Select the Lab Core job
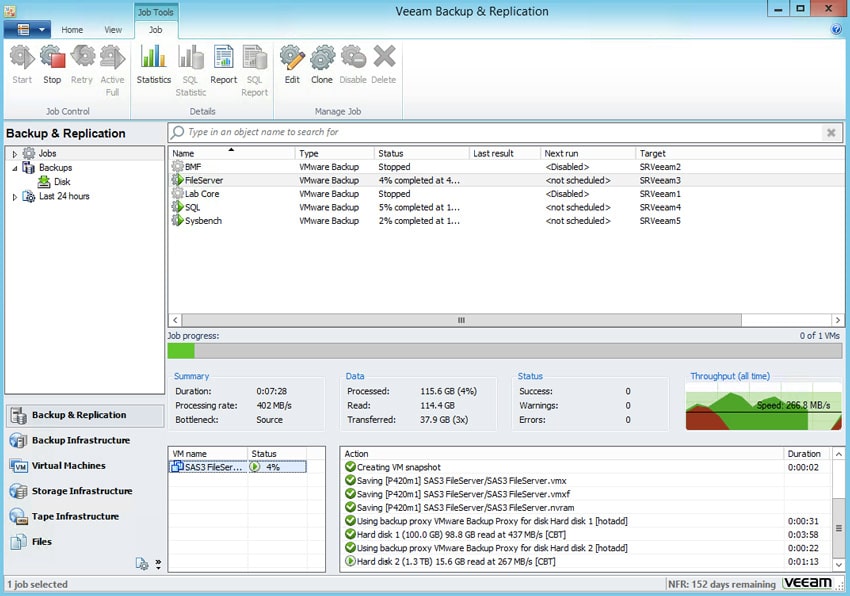The height and width of the screenshot is (596, 850). point(506,194)
